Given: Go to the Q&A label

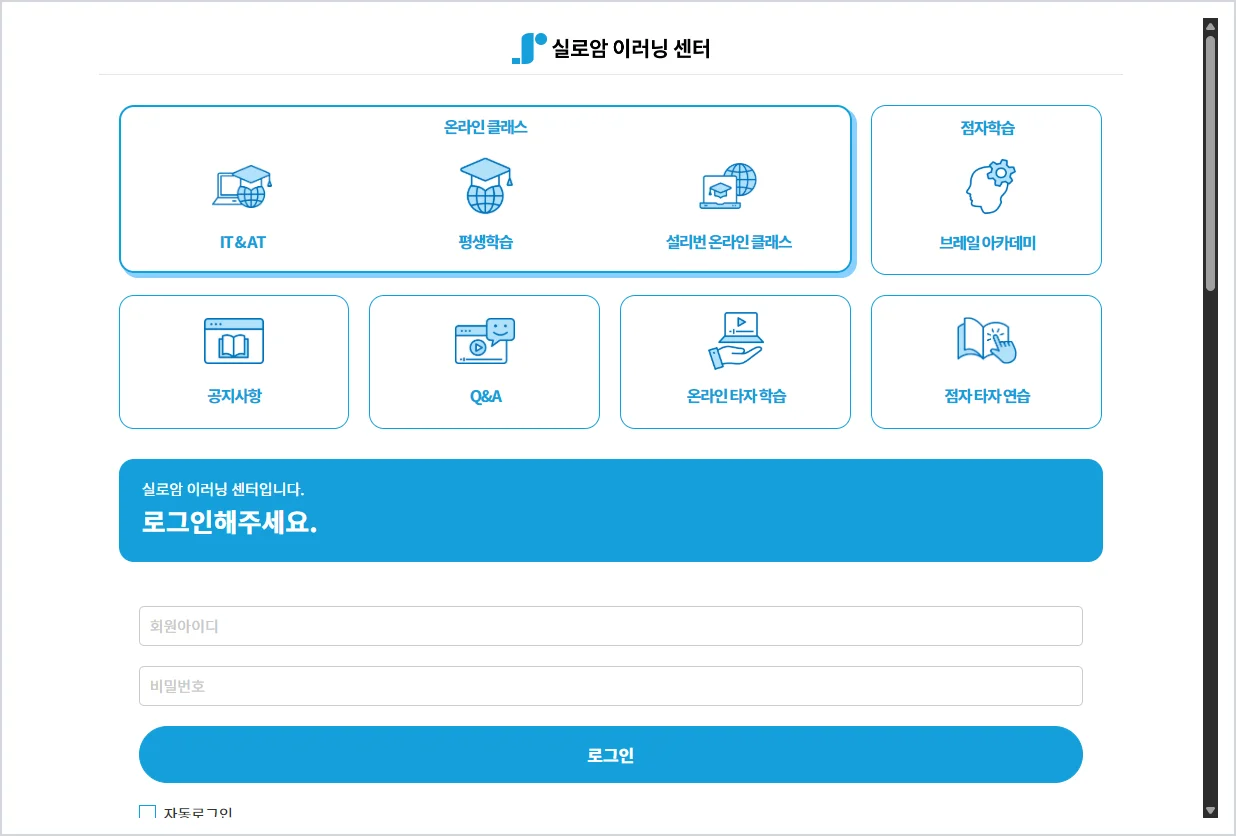Looking at the screenshot, I should click(x=486, y=397).
